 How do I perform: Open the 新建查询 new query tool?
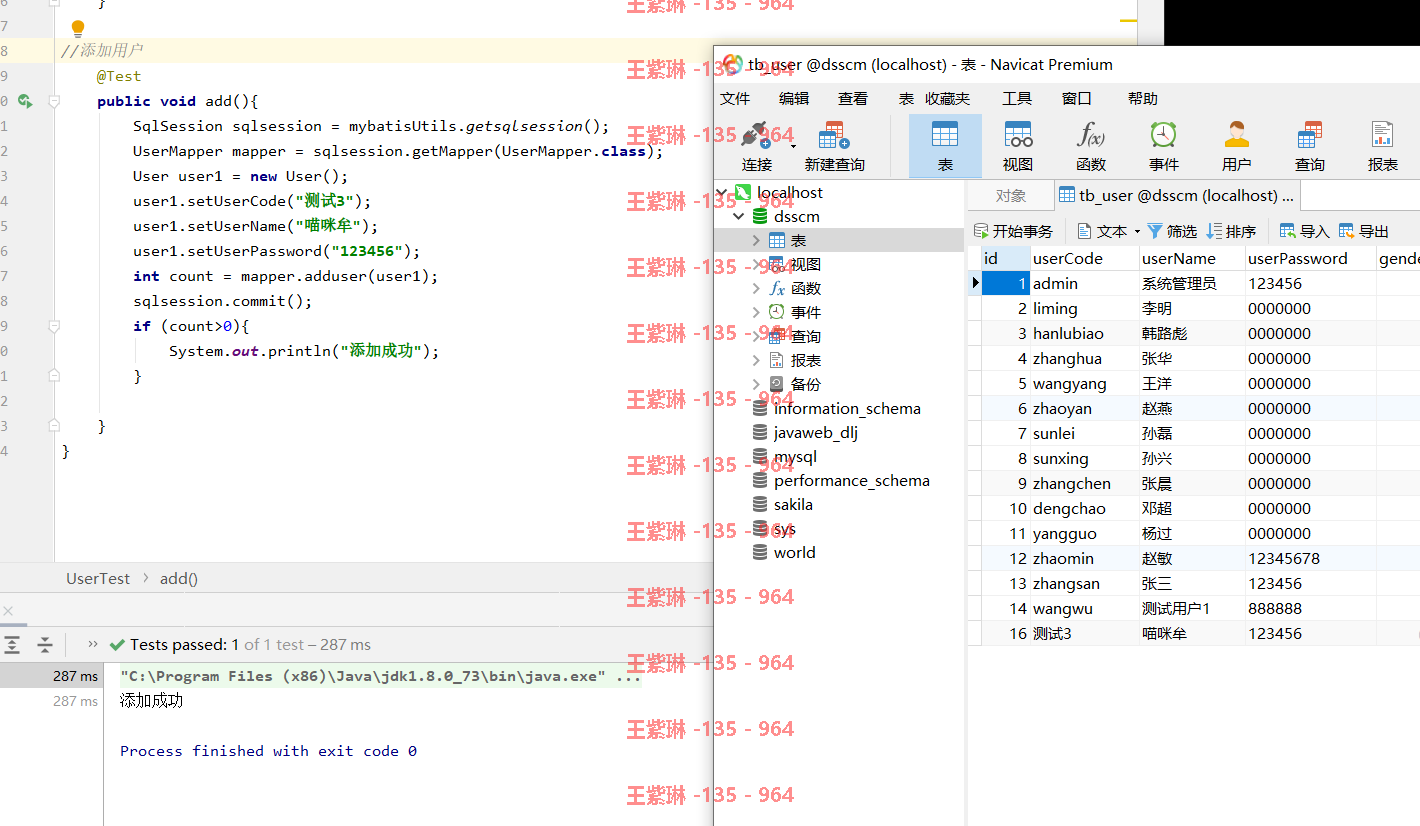tap(833, 136)
